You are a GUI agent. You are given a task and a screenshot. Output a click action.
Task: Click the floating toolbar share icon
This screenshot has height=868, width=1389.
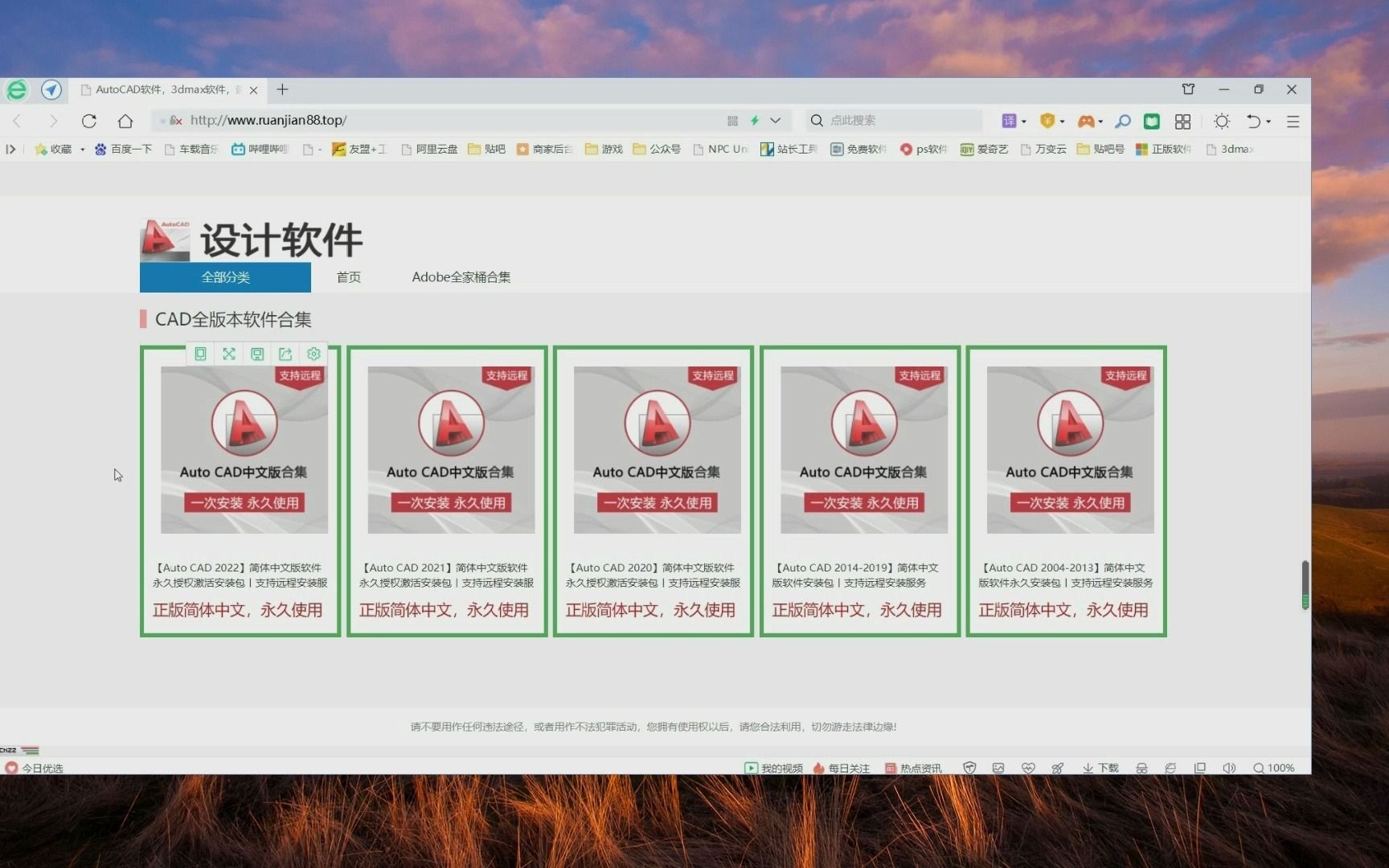[x=285, y=354]
